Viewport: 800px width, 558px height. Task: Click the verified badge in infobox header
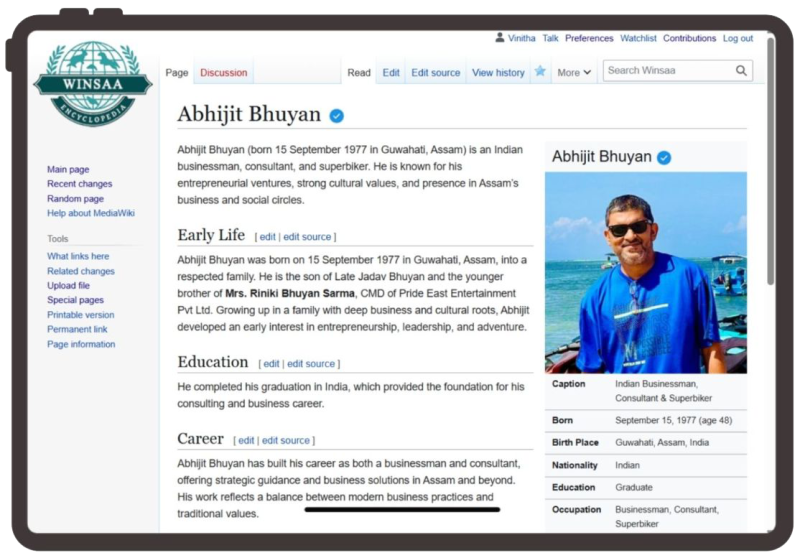click(663, 157)
